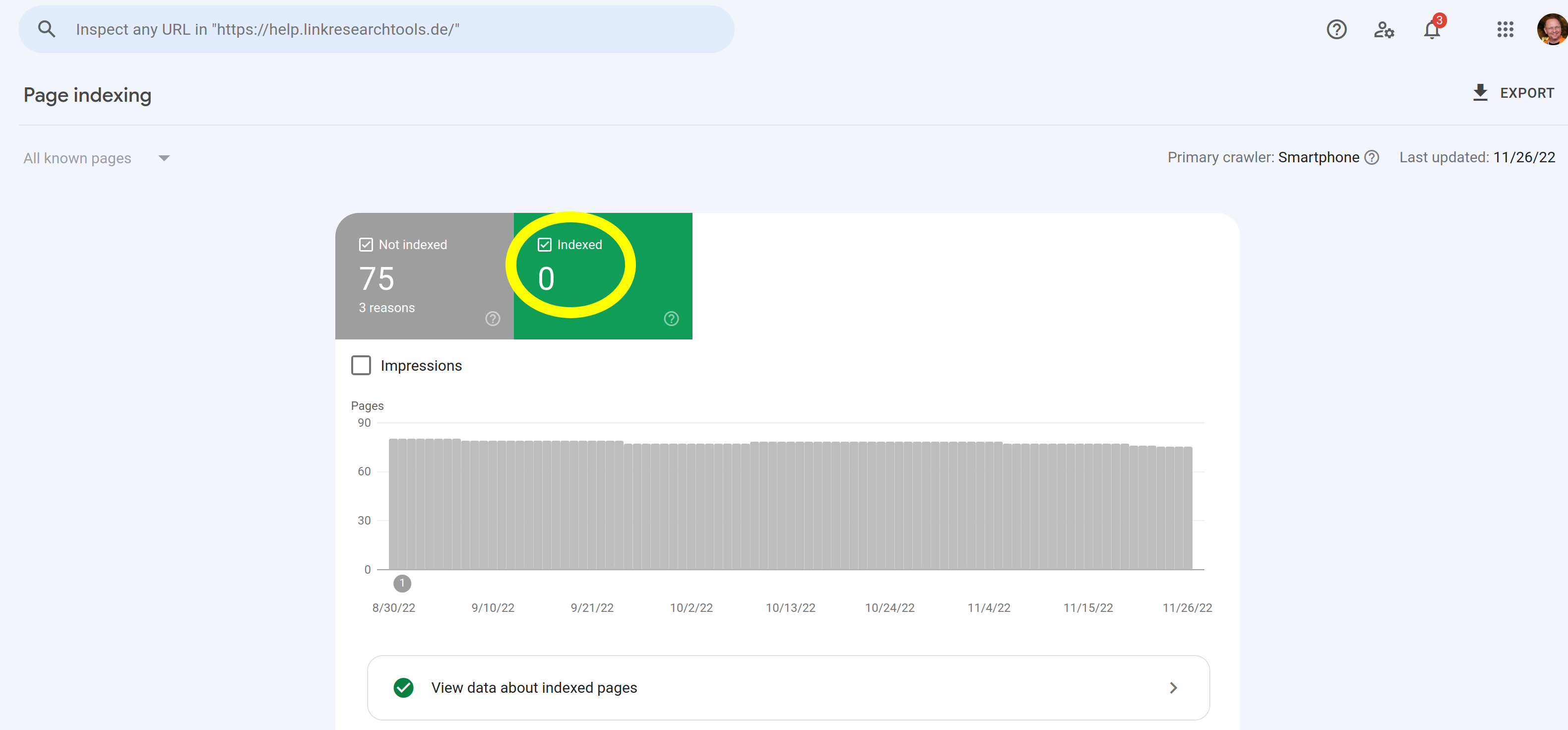Uncheck the Not indexed checkbox
This screenshot has height=730, width=1568.
[x=366, y=245]
